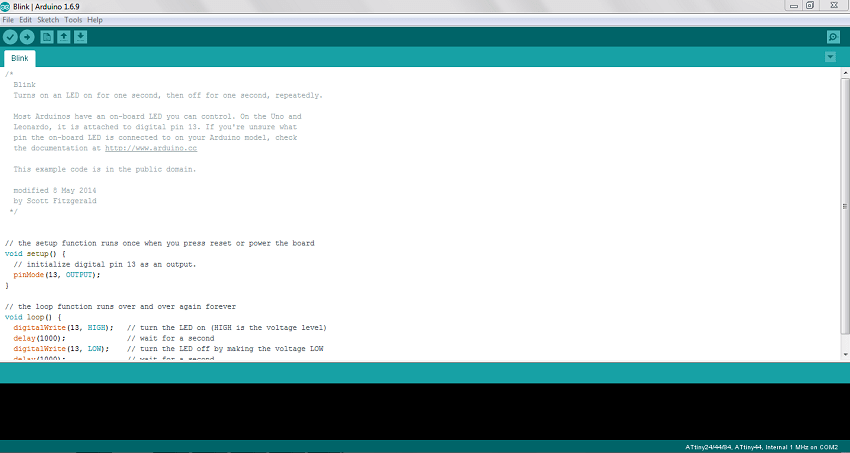The width and height of the screenshot is (850, 453).
Task: Click the 'pinMode(13, OUTPUT);' line
Action: 57,275
